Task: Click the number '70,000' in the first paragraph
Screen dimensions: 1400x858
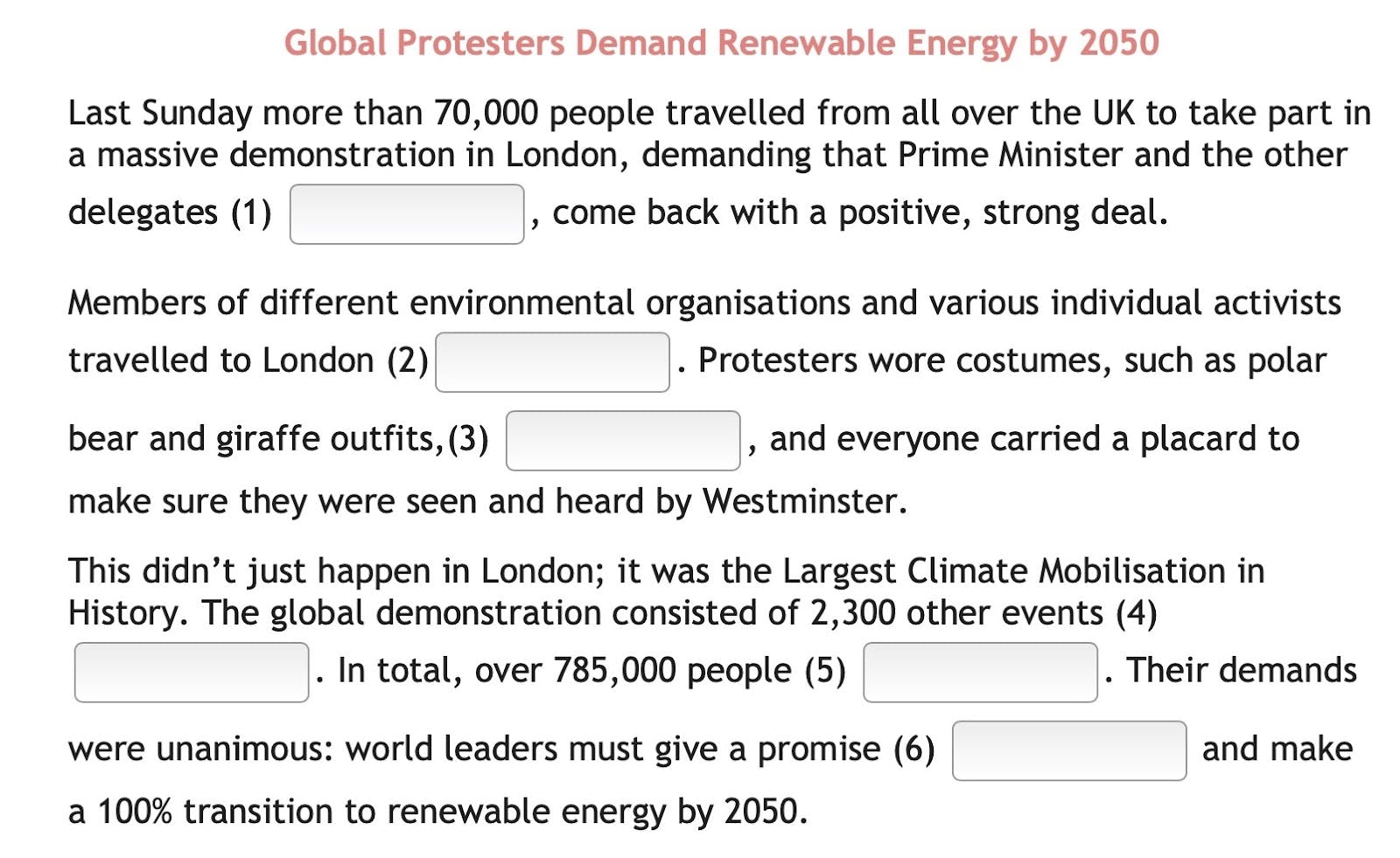Action: [x=486, y=113]
